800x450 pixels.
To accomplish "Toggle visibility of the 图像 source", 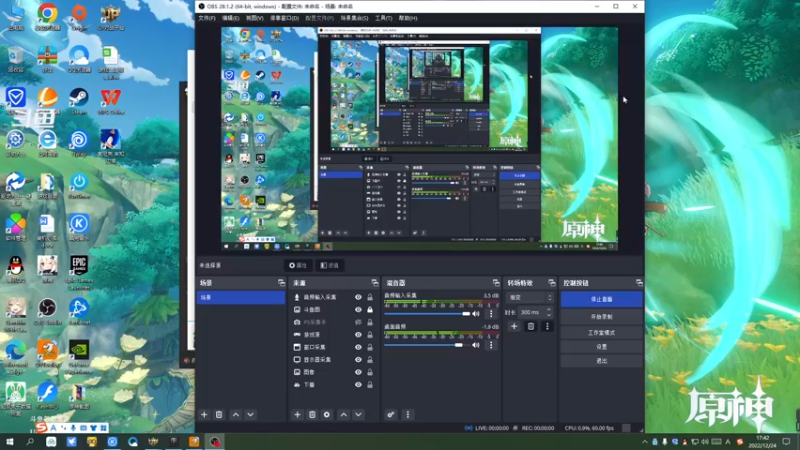I will click(358, 372).
